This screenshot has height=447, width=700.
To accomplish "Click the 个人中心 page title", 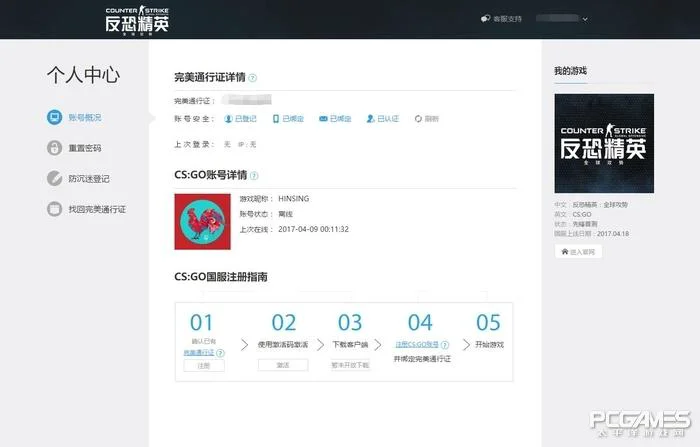I will (x=83, y=75).
